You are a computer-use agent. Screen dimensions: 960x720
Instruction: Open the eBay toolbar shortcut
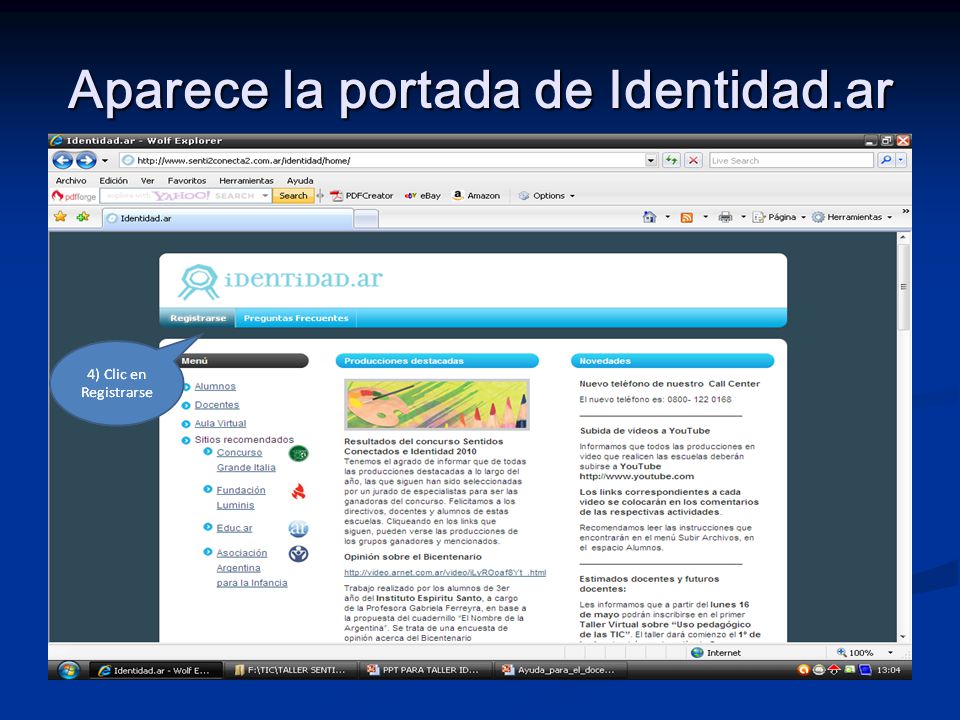[x=422, y=196]
